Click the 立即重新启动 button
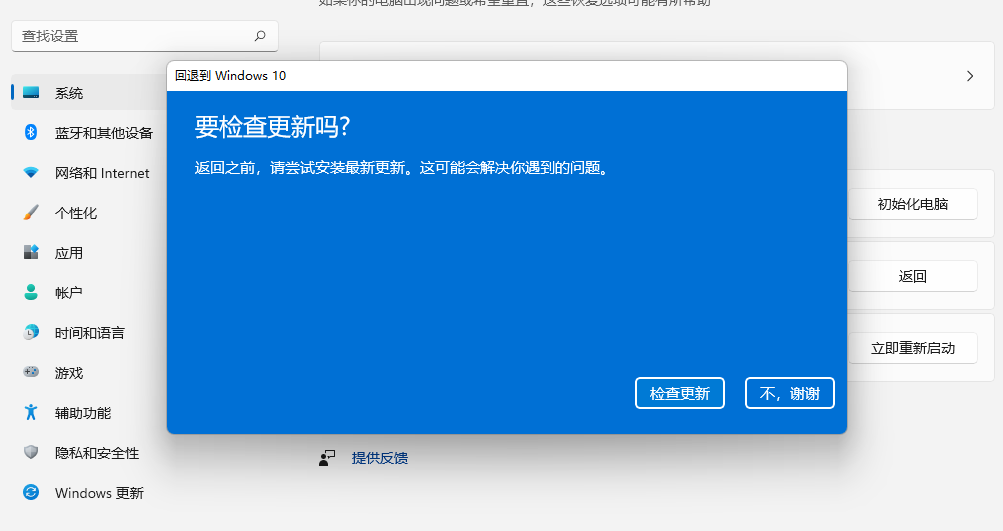This screenshot has height=531, width=1003. [x=913, y=348]
